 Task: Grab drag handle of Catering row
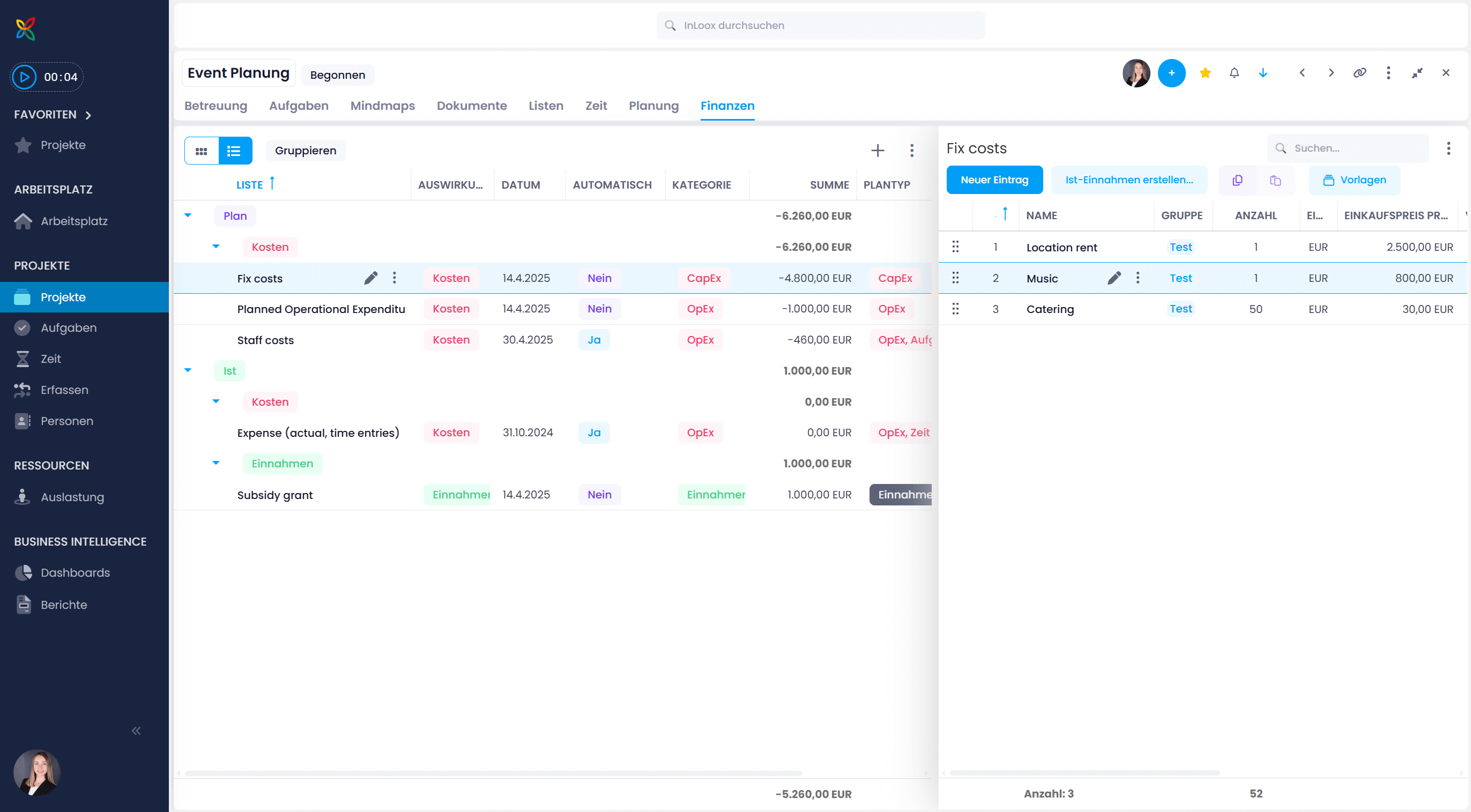click(x=955, y=309)
